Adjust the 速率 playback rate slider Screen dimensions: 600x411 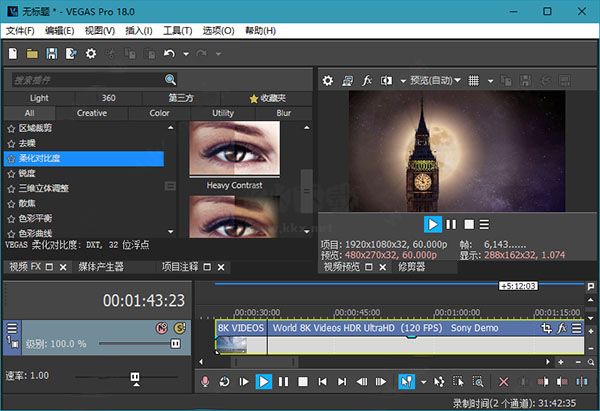[x=135, y=376]
